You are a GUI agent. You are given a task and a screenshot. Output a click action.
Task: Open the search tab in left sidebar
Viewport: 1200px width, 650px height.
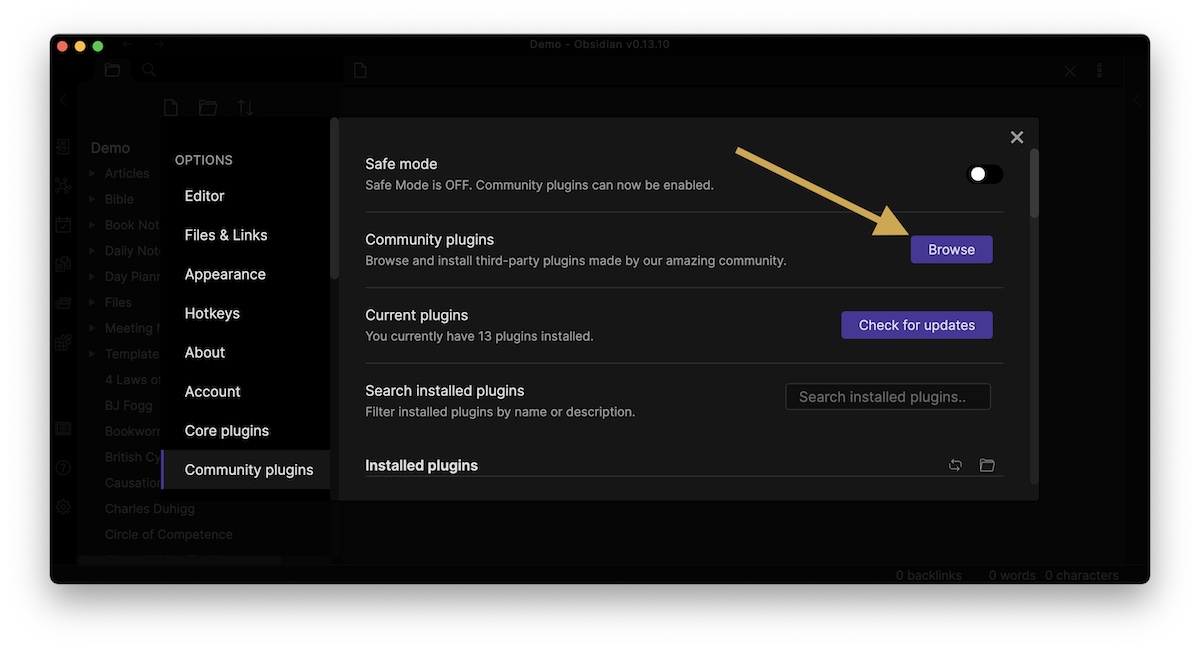149,70
